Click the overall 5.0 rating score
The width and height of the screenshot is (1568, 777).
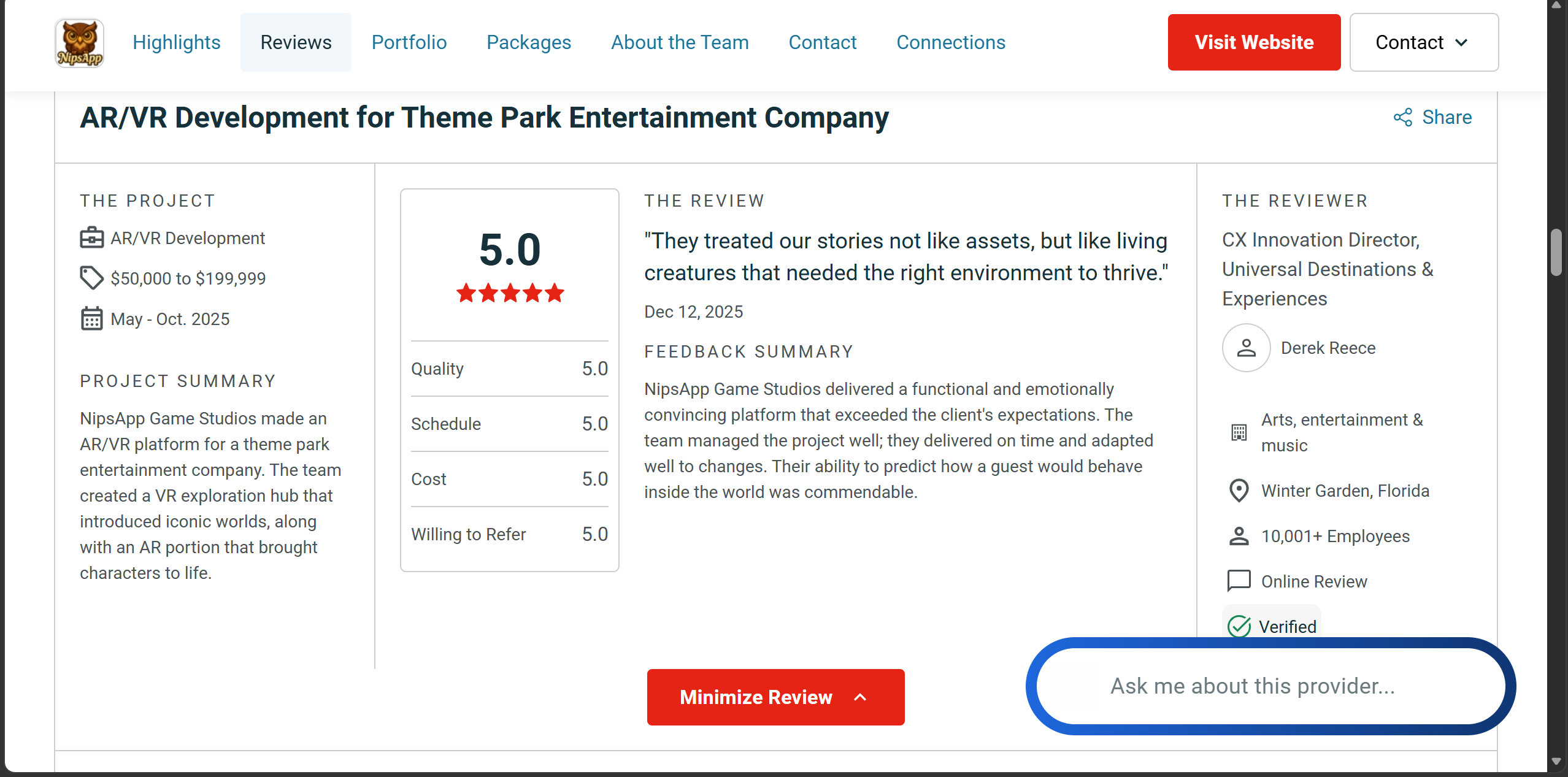510,250
